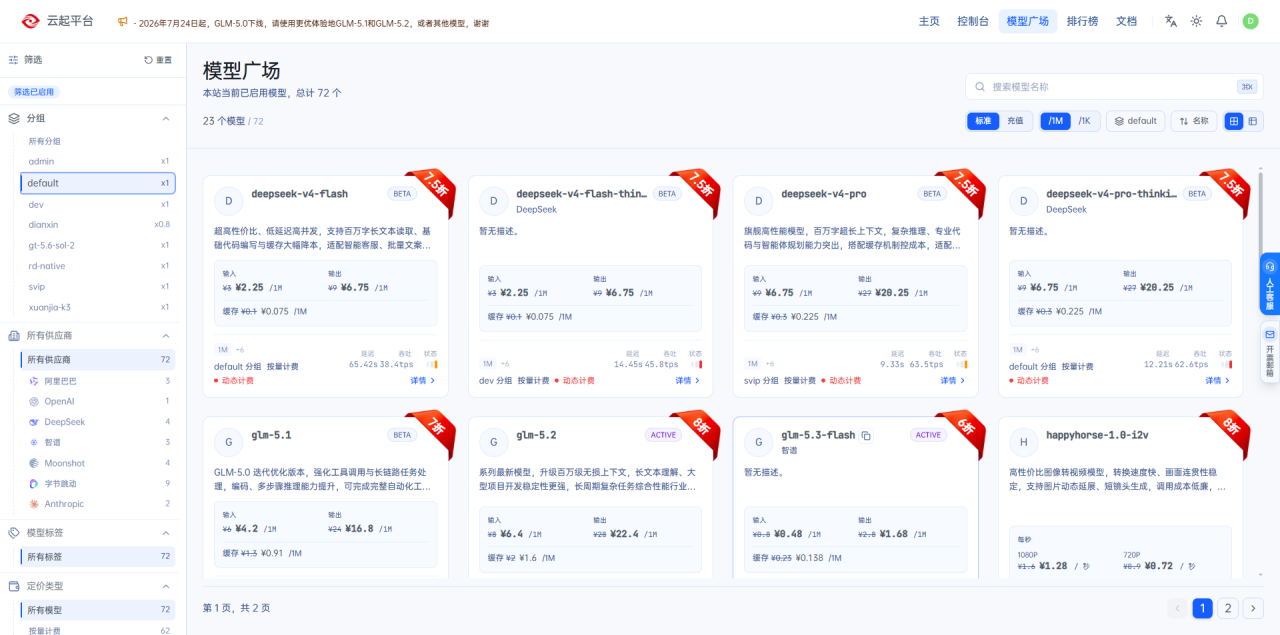Image resolution: width=1280 pixels, height=635 pixels.
Task: Open 开票邮箱 envelope side widget
Action: coord(1270,353)
